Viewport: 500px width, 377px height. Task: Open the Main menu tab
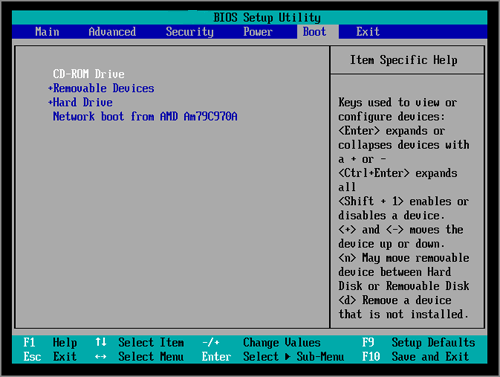tap(47, 32)
